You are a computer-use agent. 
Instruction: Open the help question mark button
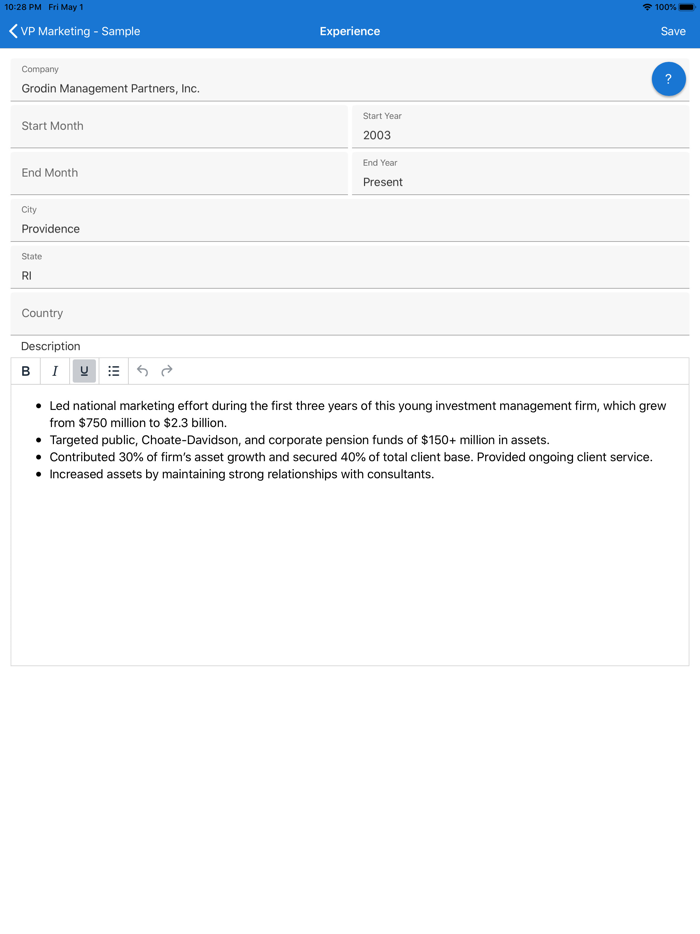click(x=668, y=78)
